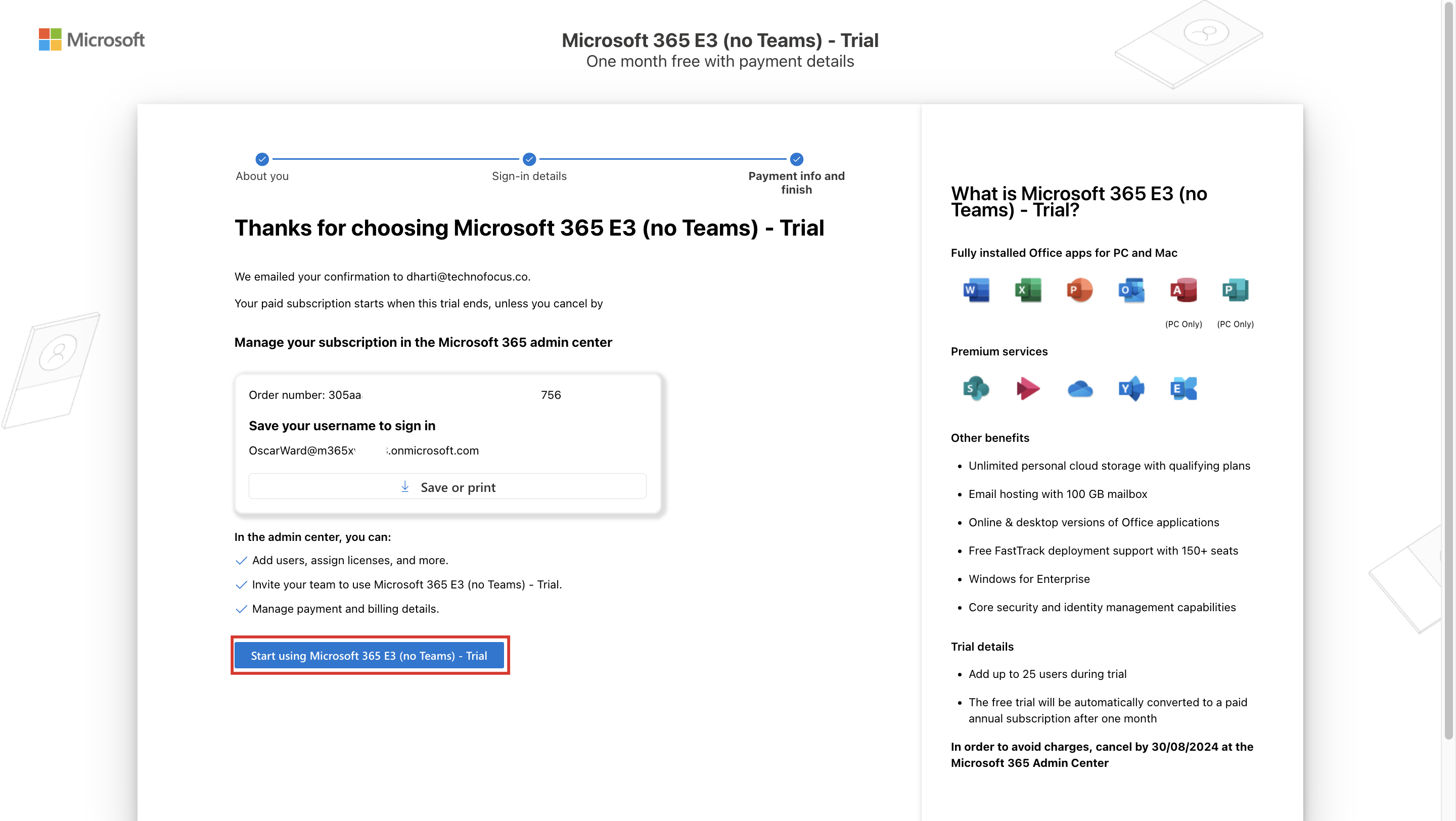Click the Word app icon
Viewport: 1456px width, 821px height.
click(x=976, y=290)
